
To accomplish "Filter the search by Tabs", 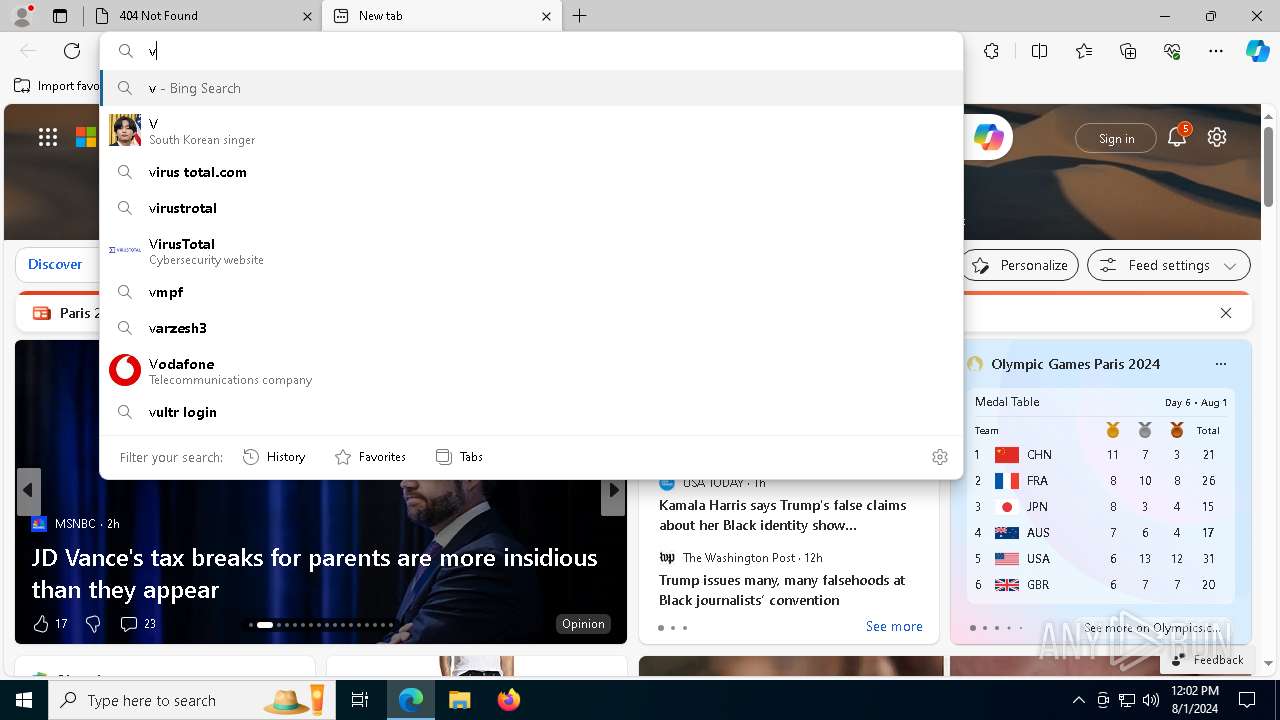I will point(459,457).
